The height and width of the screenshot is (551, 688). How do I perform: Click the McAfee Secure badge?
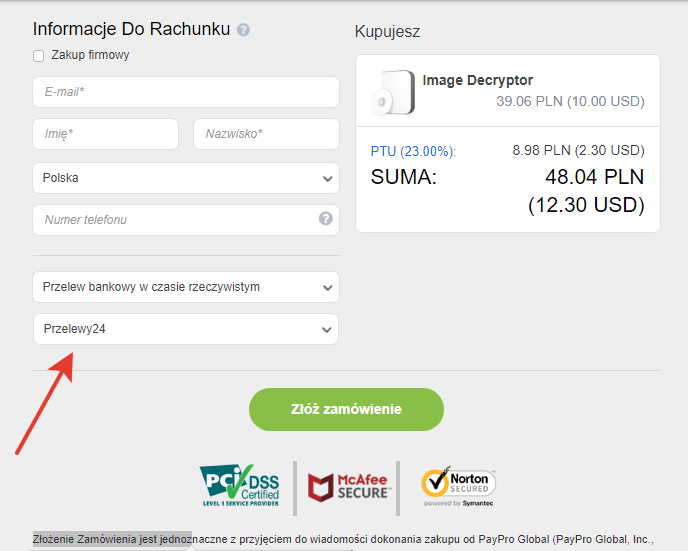click(x=345, y=485)
